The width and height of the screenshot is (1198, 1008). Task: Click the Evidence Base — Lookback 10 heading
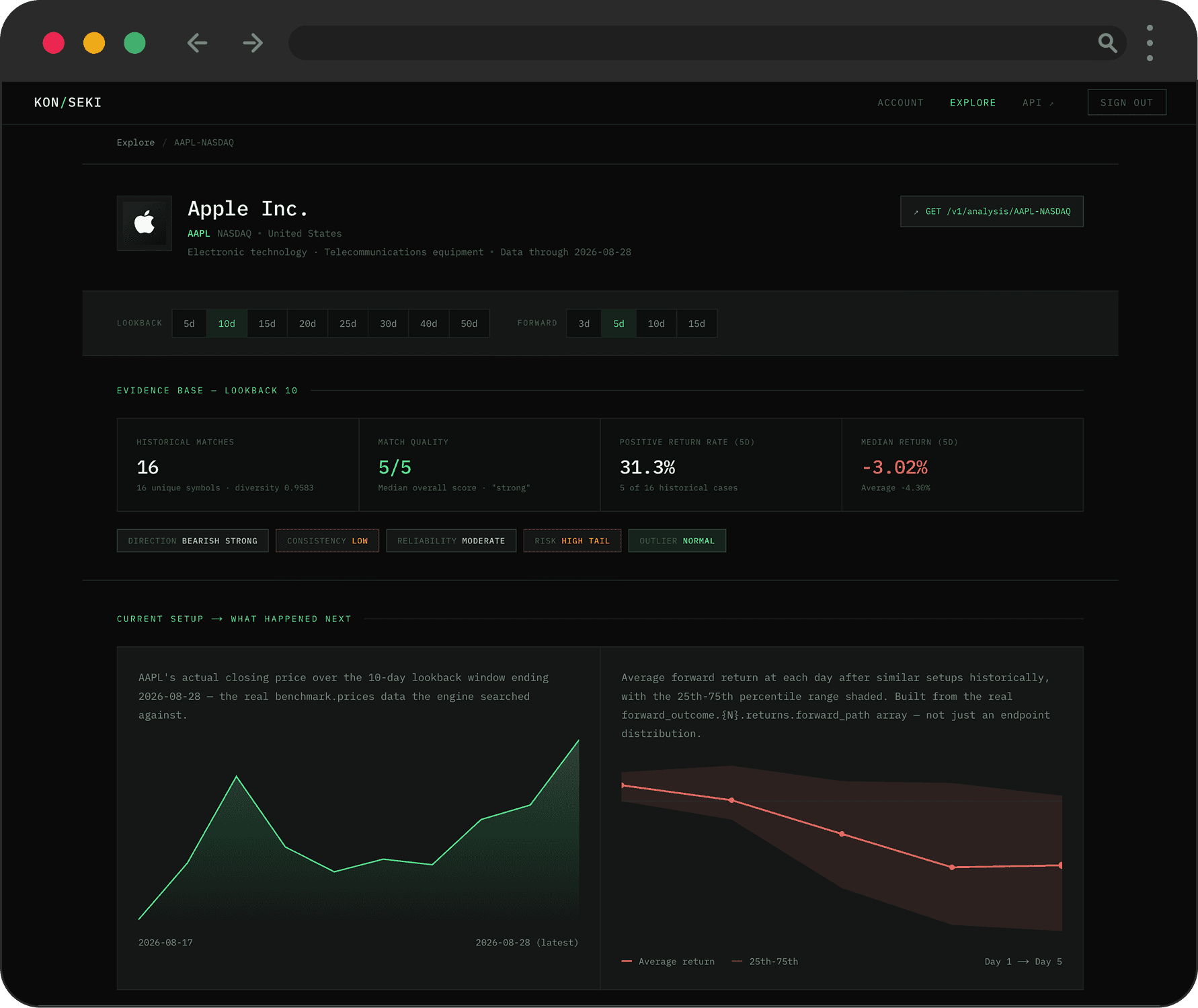[207, 391]
